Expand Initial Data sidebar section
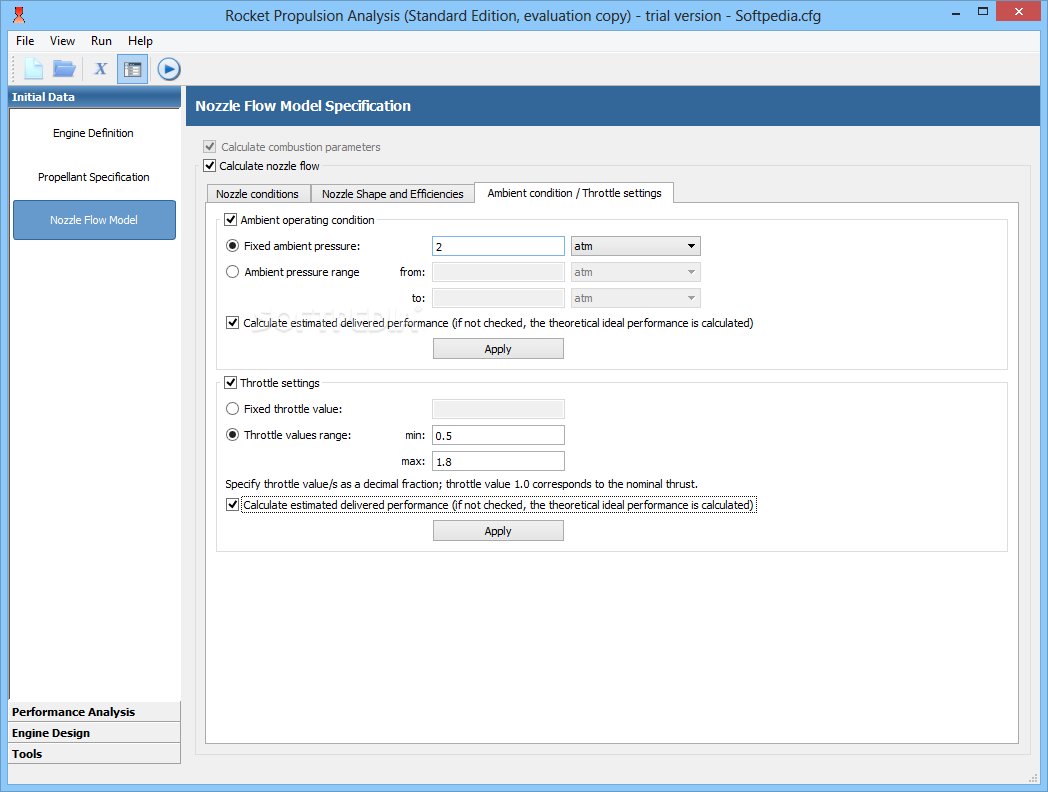The image size is (1048, 792). (x=94, y=97)
